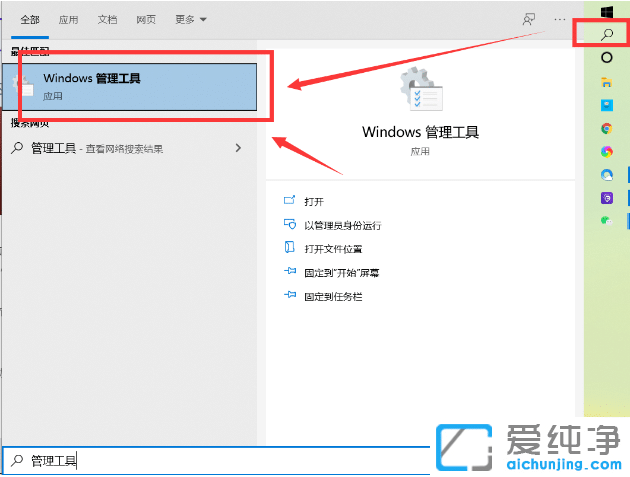
Task: Click the feedback person icon in search header
Action: click(x=528, y=19)
